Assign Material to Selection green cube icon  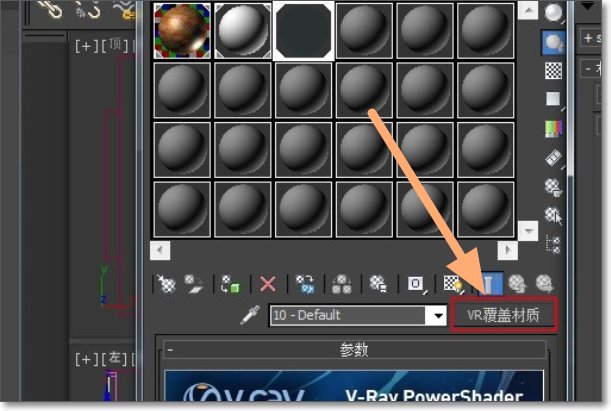(230, 284)
